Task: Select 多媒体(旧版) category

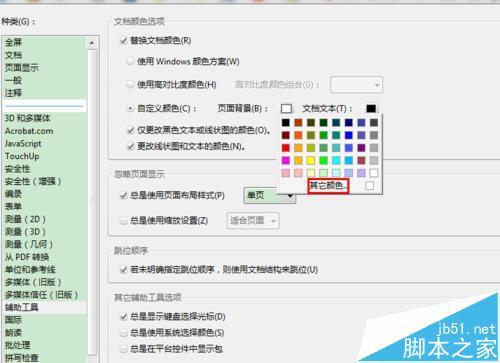Action: [x=44, y=282]
